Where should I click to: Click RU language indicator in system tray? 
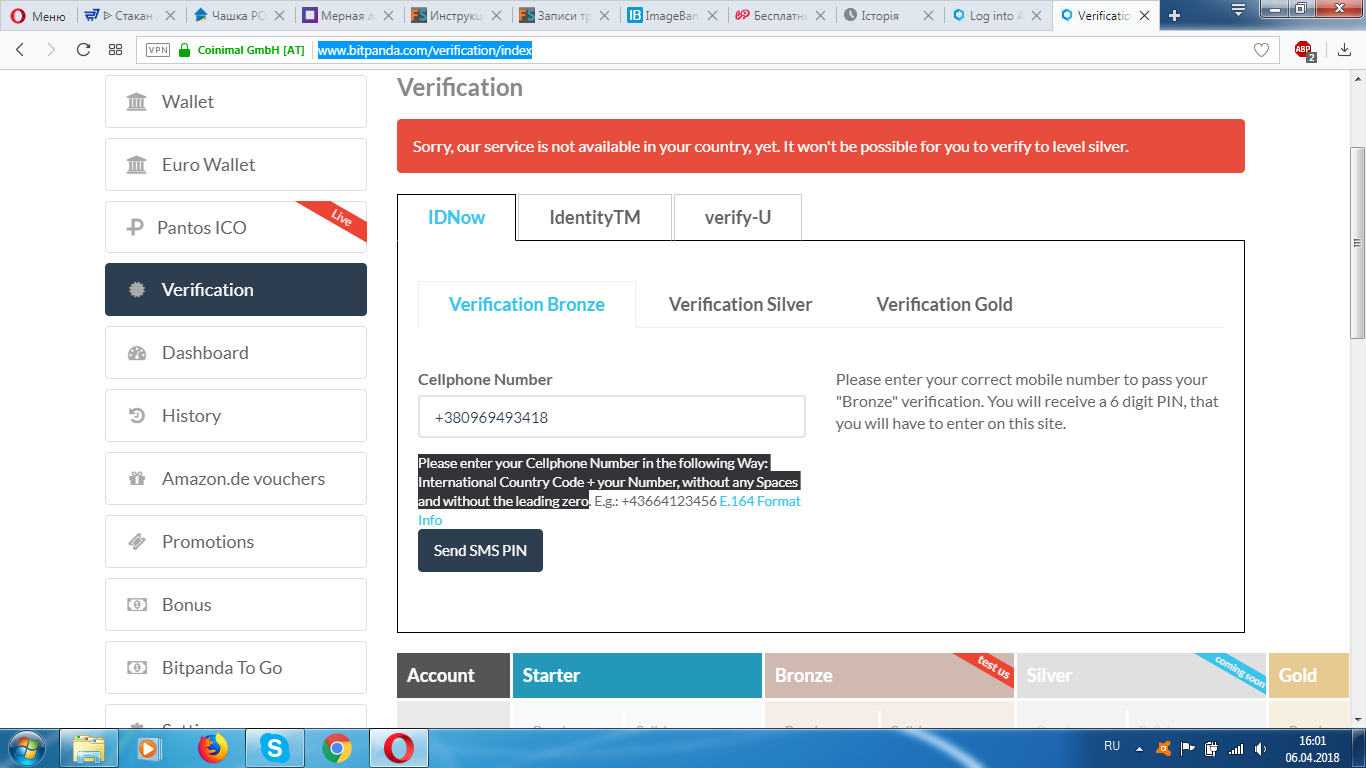1112,746
